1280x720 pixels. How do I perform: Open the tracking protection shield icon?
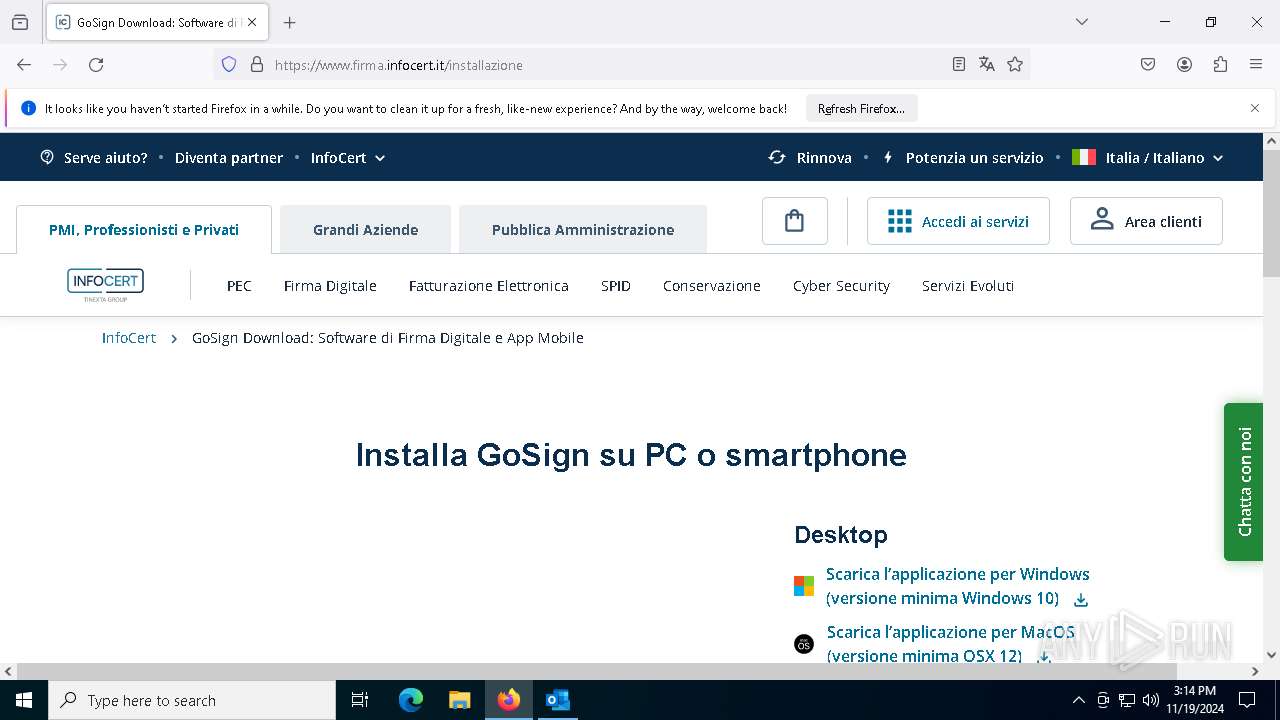pyautogui.click(x=229, y=64)
